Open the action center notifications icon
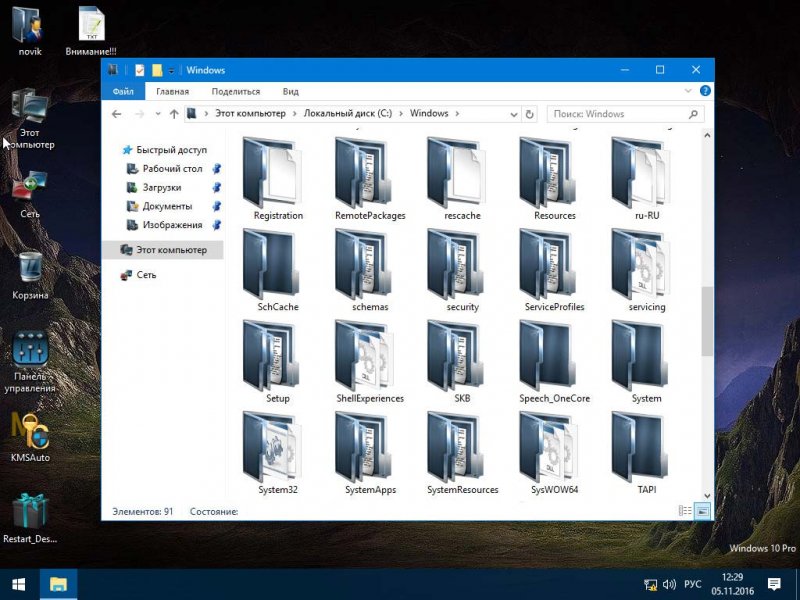 pyautogui.click(x=774, y=584)
